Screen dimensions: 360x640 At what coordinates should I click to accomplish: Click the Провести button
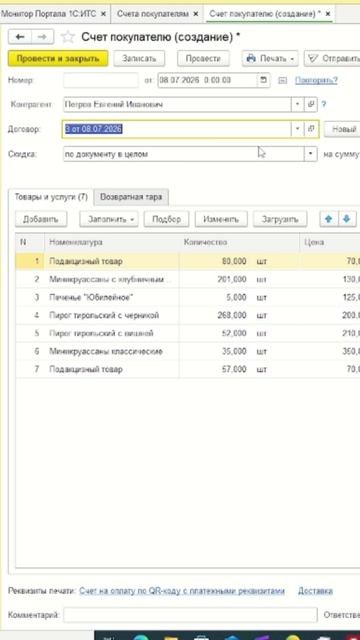pos(203,58)
